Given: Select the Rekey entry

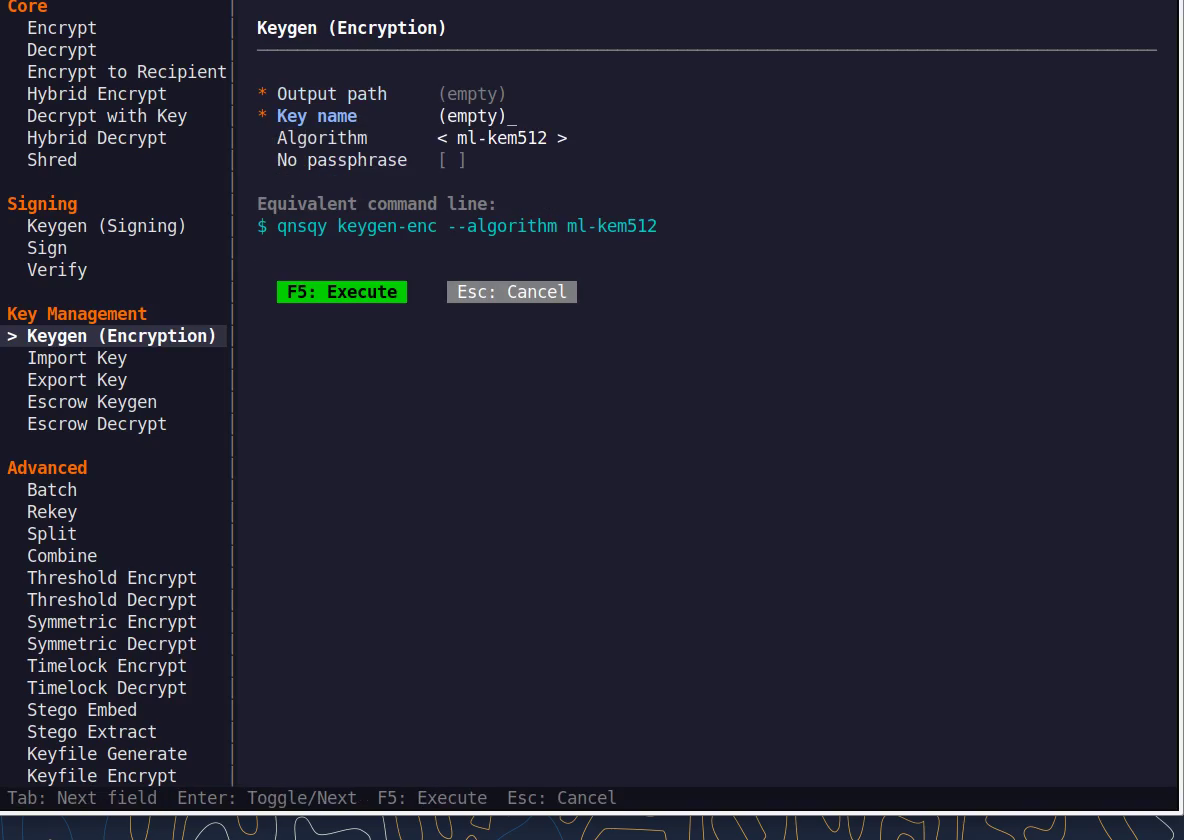Looking at the screenshot, I should pos(52,511).
